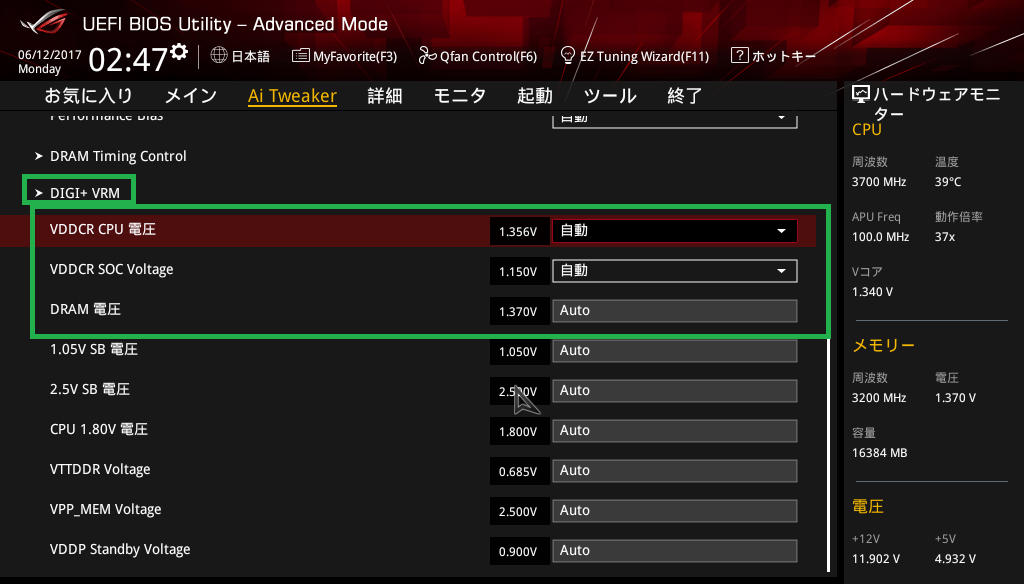Screen dimensions: 1024x584
Task: Click the 06/12/2017 date
Action: point(50,55)
